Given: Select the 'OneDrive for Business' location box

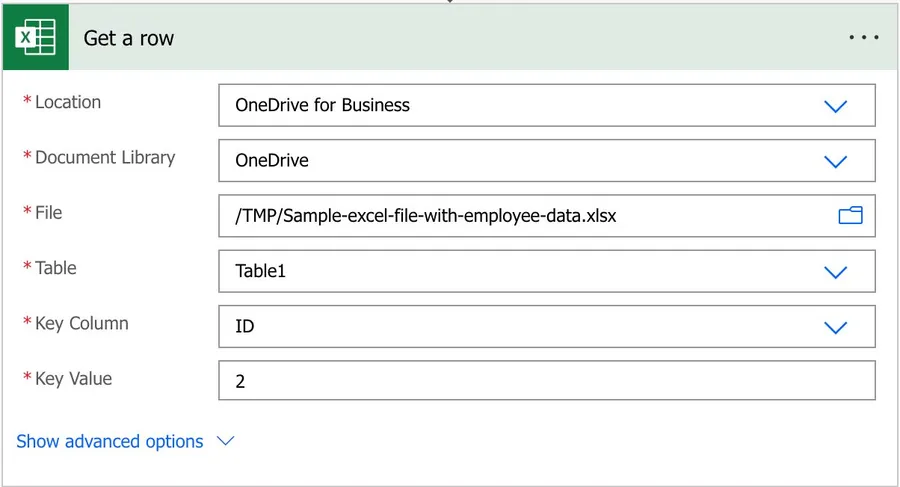Looking at the screenshot, I should (x=500, y=105).
